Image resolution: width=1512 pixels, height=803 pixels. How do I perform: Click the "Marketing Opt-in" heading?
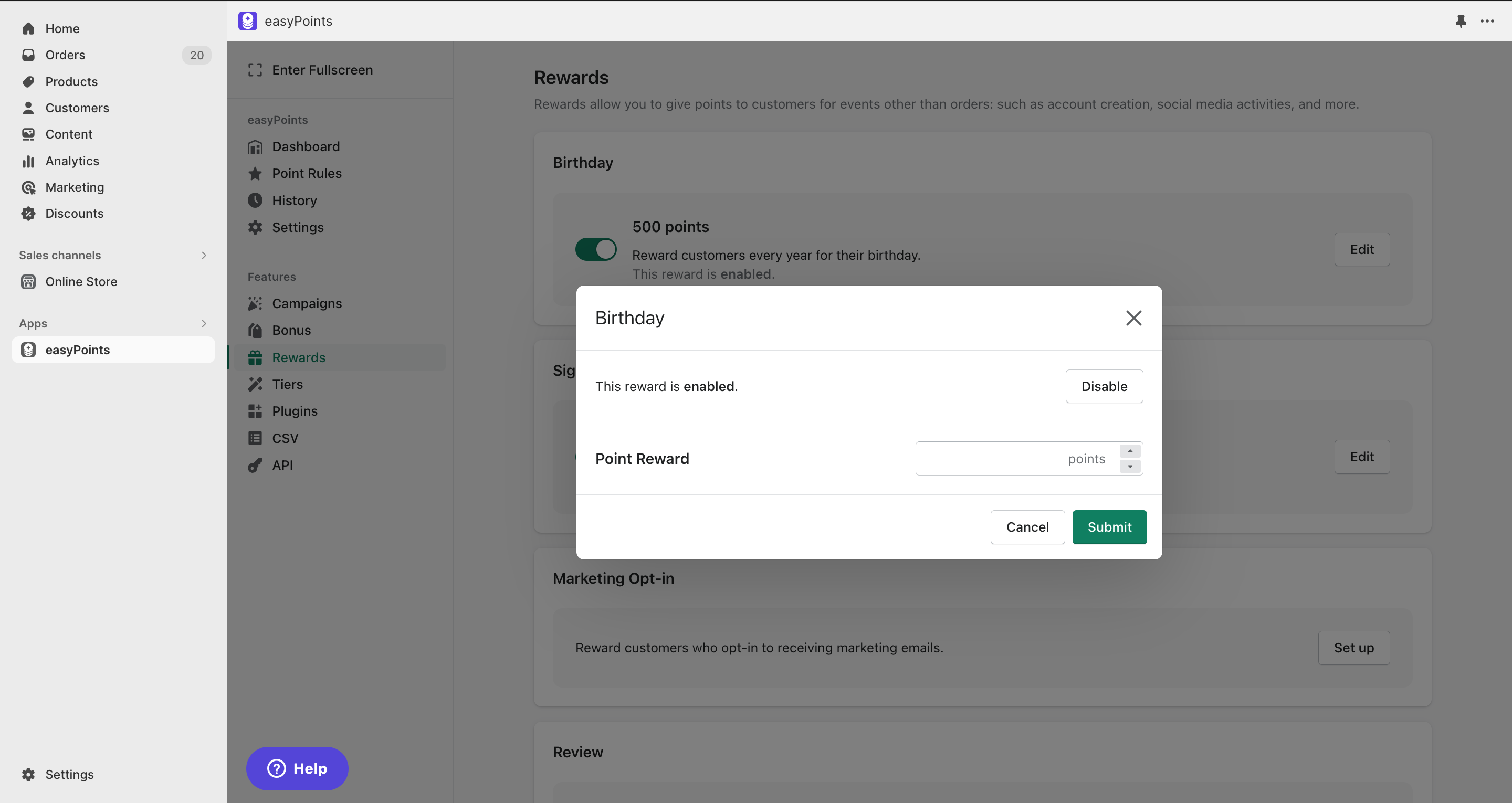point(613,578)
